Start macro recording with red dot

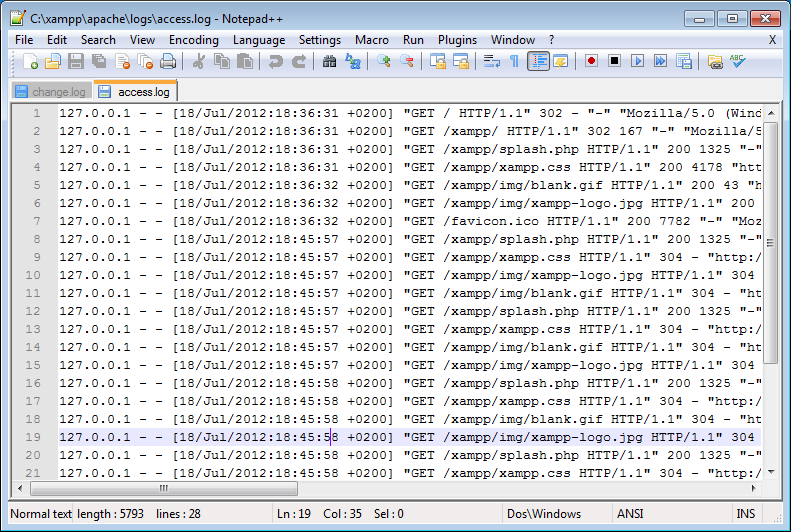591,62
